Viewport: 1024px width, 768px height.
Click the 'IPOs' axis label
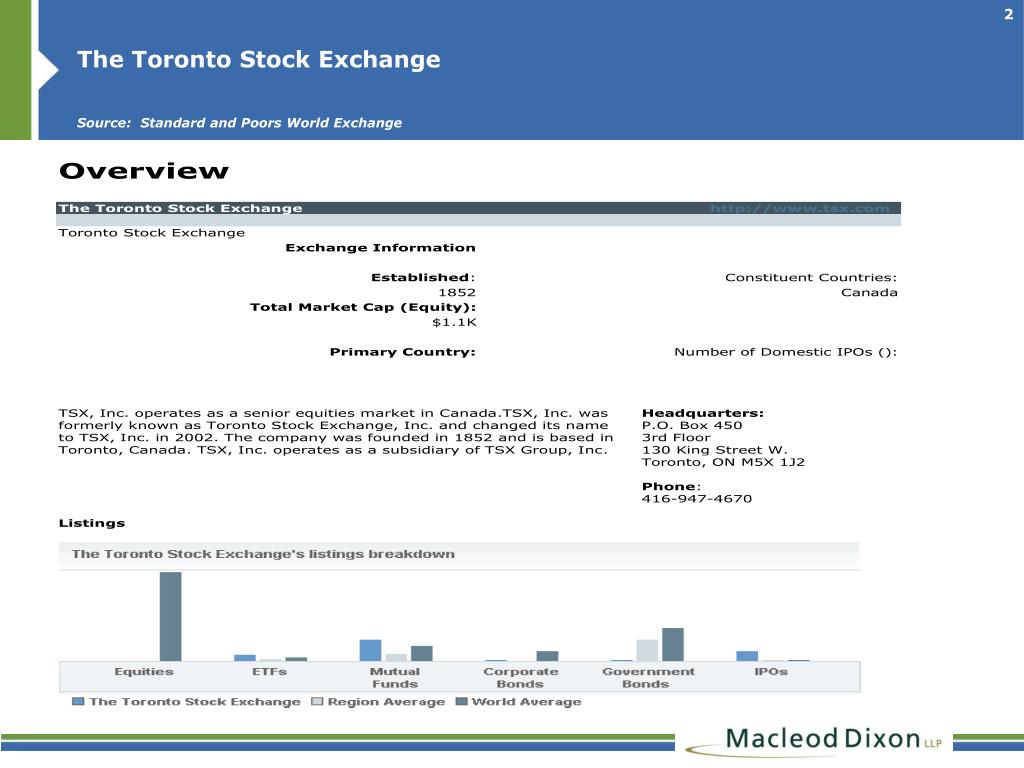coord(771,671)
